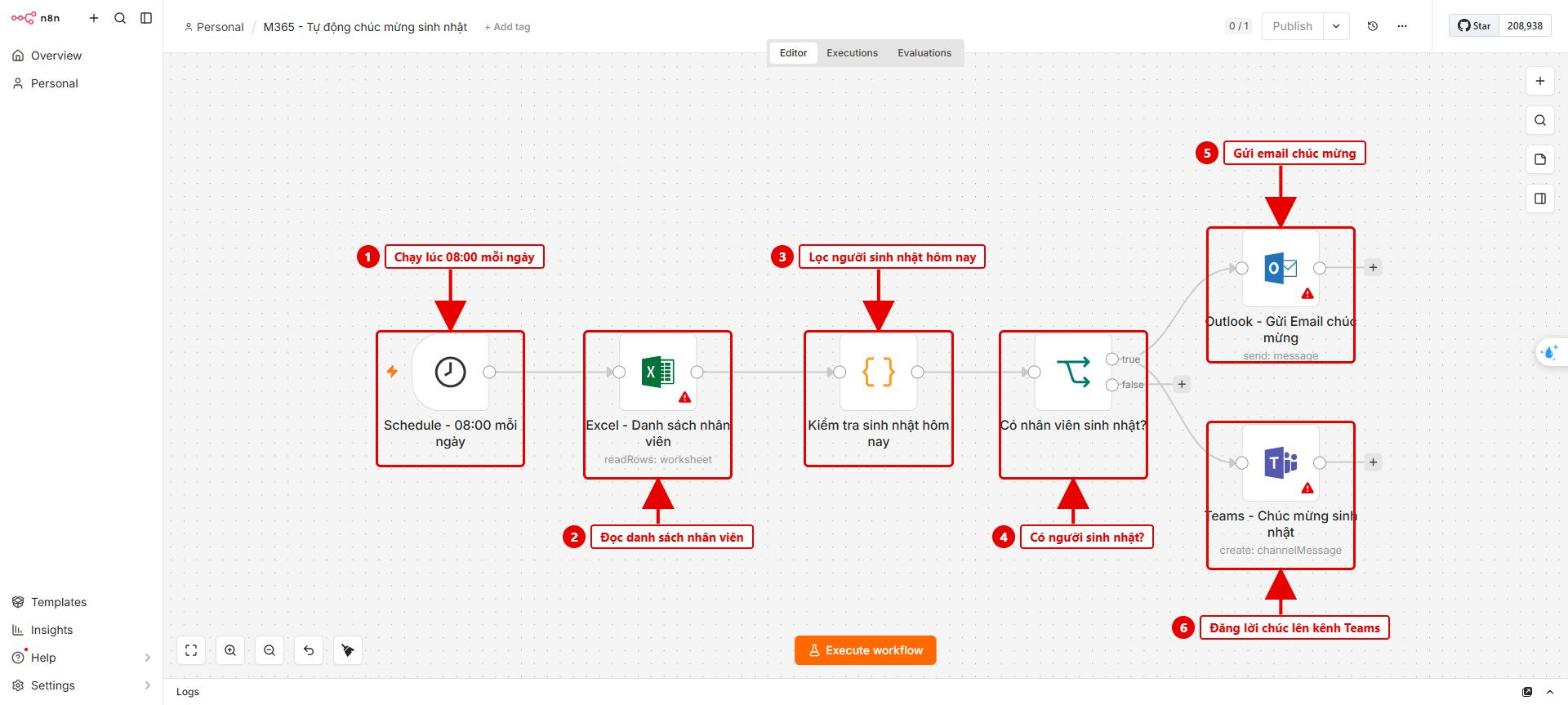Click the Outlook node warning triangle
Screen dimensions: 1568x705
pos(1307,293)
